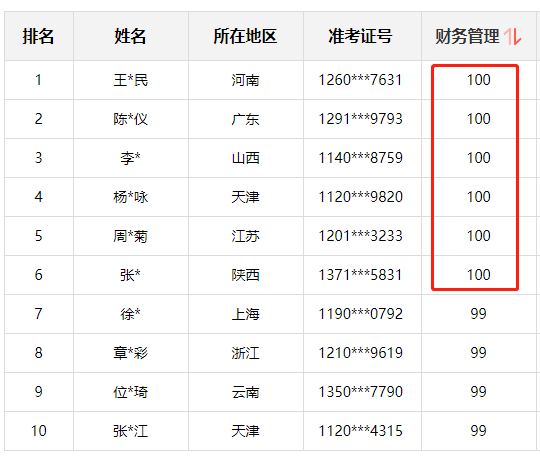Select the name 周*菊
The height and width of the screenshot is (456, 540).
(x=131, y=236)
